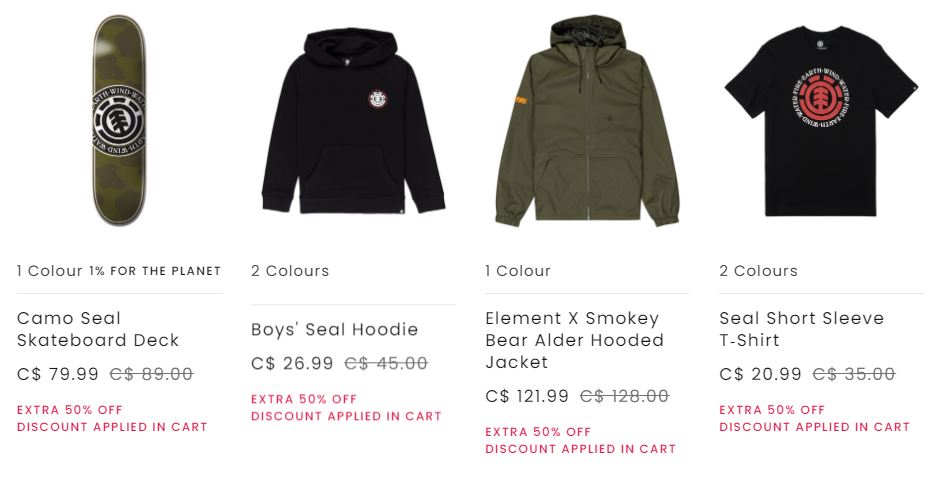This screenshot has height=478, width=941.
Task: Click the C$ 26.99 hoodie price
Action: click(x=292, y=363)
